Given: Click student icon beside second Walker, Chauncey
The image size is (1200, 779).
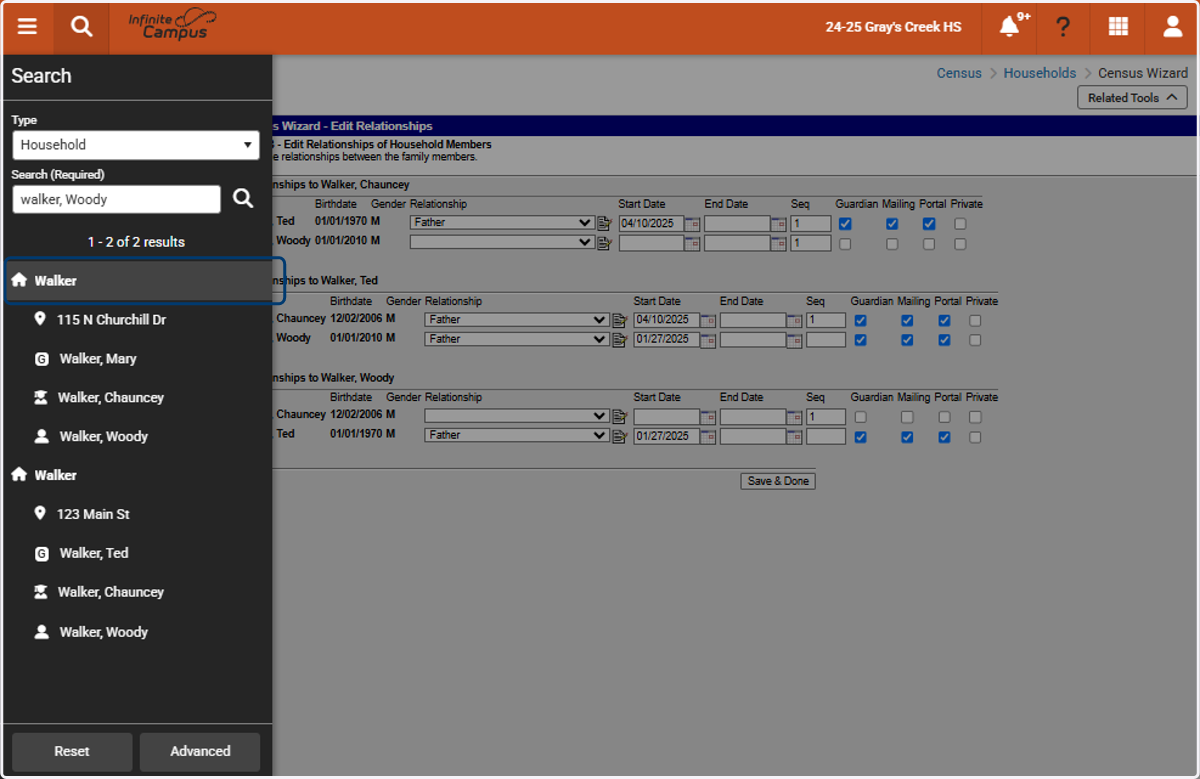Looking at the screenshot, I should pos(41,592).
